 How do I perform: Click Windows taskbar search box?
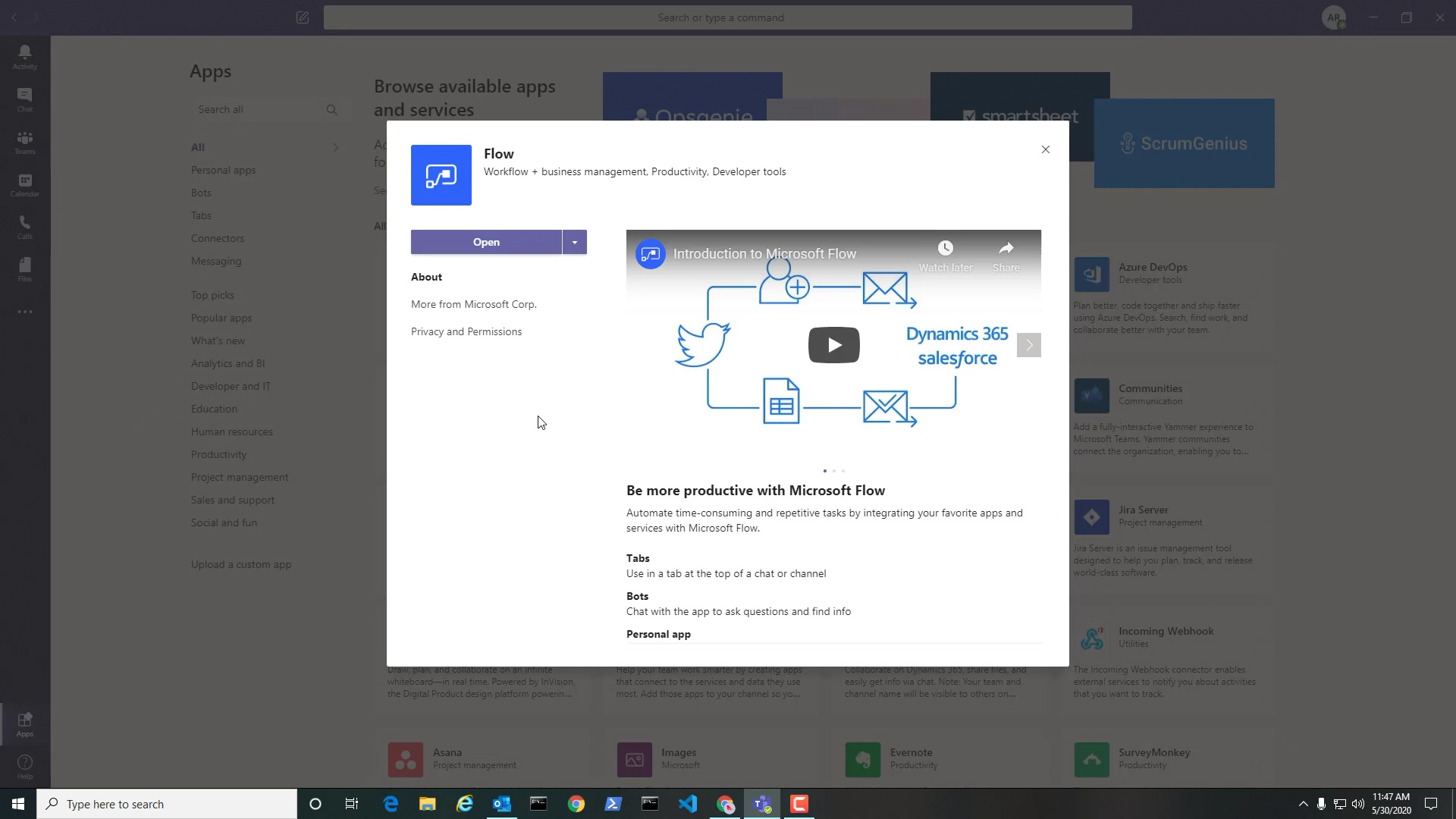click(167, 804)
